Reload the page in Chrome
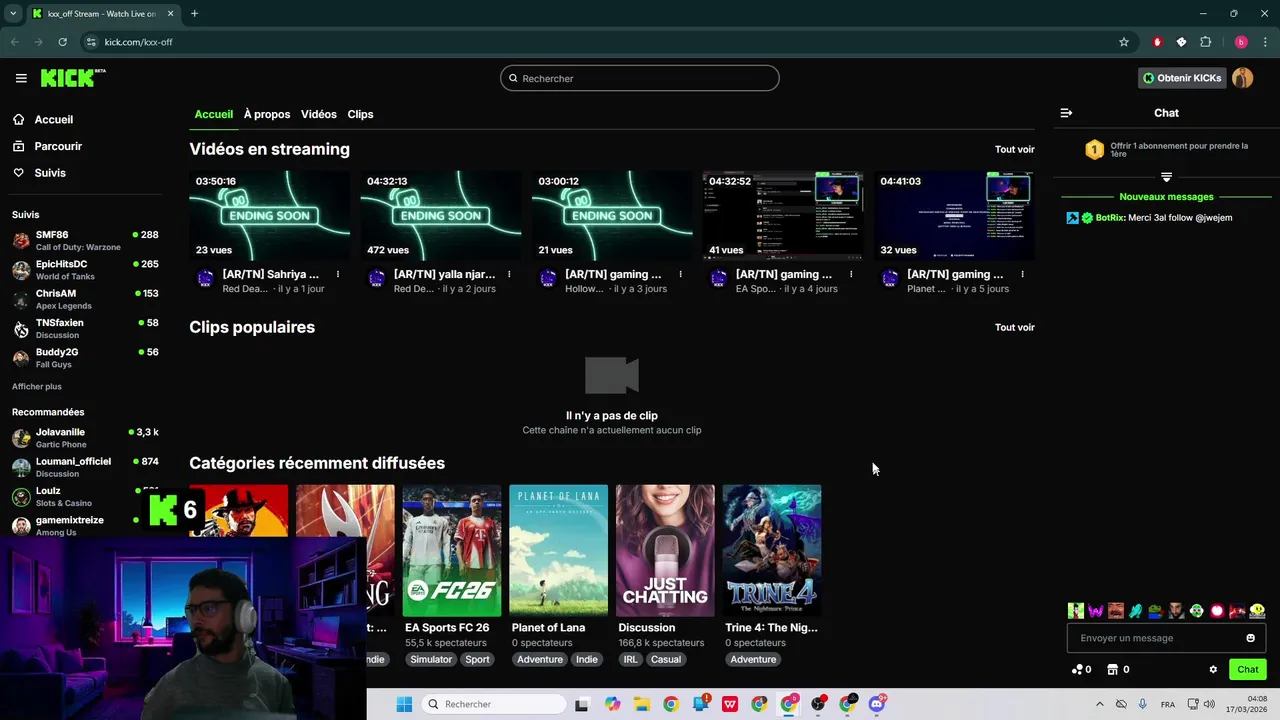This screenshot has width=1280, height=720. coord(62,42)
